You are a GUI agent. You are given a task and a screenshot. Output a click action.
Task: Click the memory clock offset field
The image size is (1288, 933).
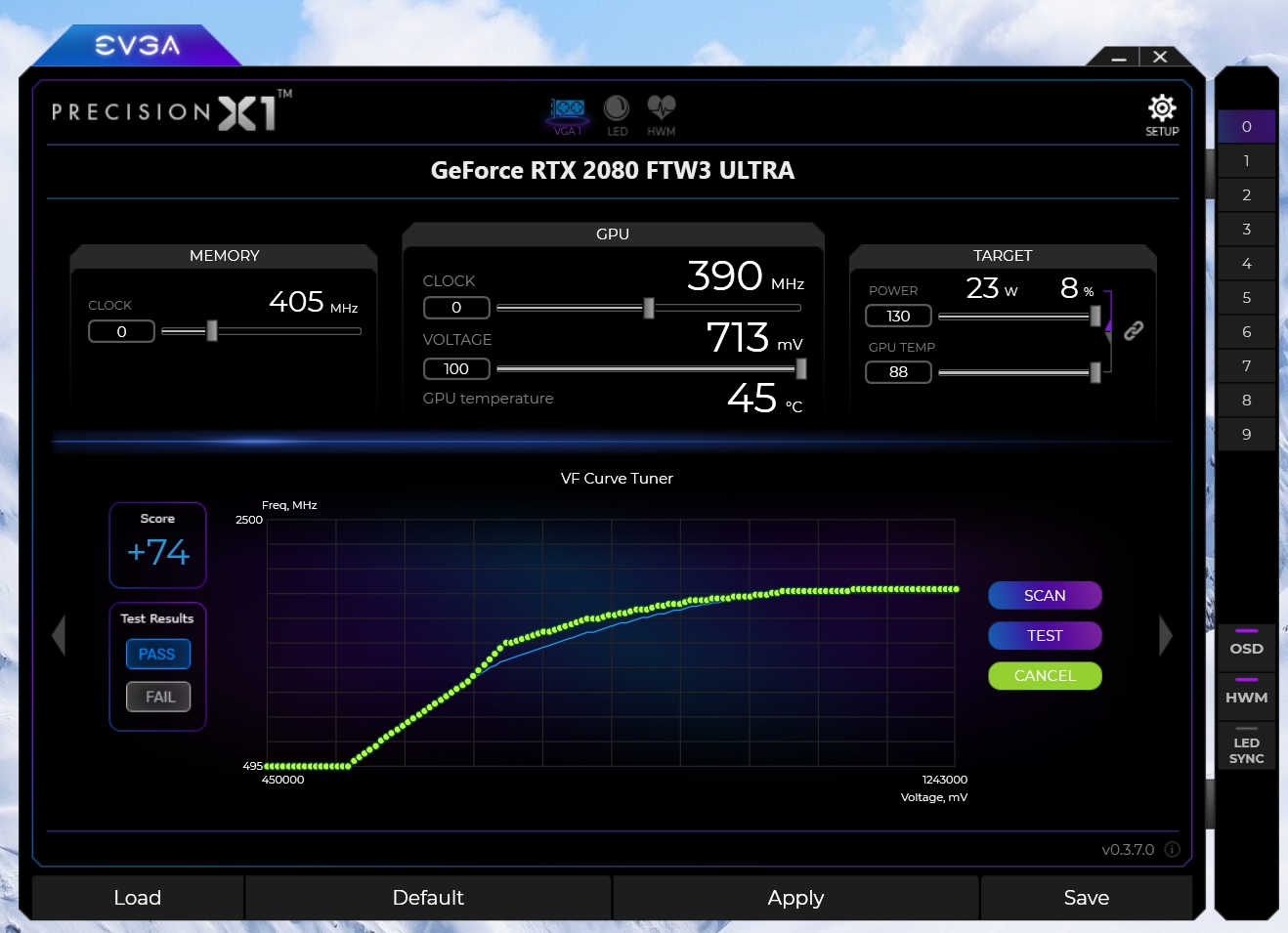[121, 331]
